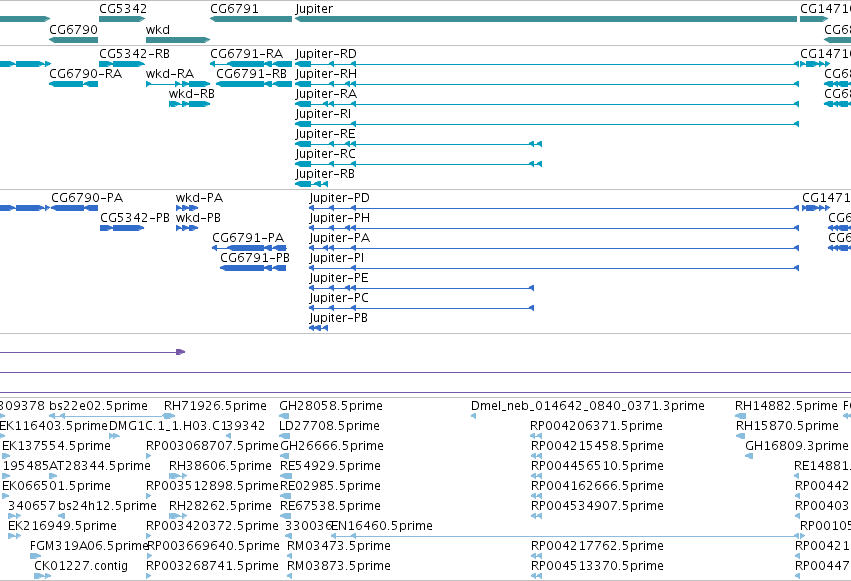Click the purple arrow feature end
The width and height of the screenshot is (851, 581).
tap(181, 352)
